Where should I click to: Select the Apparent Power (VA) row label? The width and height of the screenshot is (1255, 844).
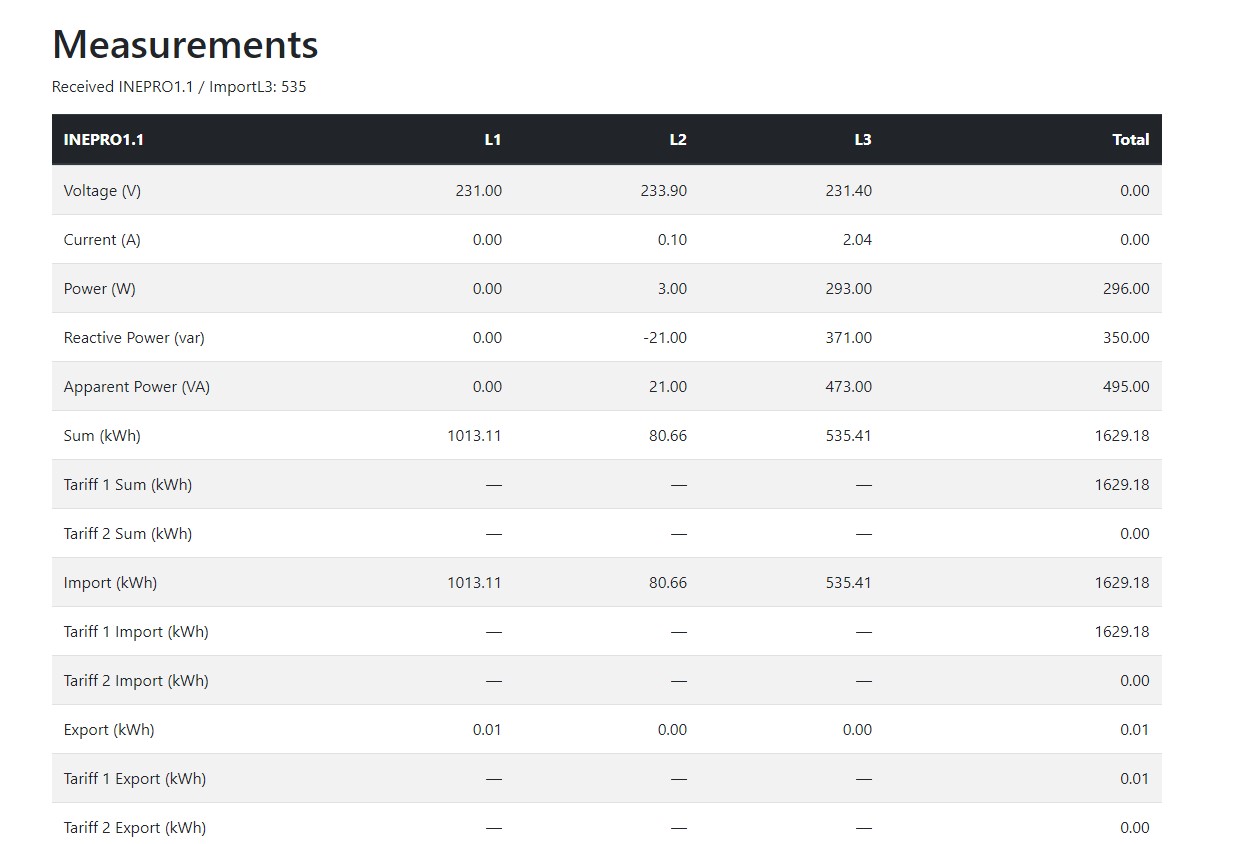(137, 387)
